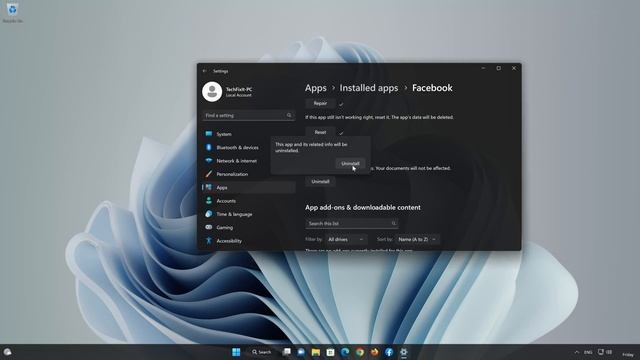Open Task View from the taskbar
Screen dimensions: 640x360
tap(287, 352)
